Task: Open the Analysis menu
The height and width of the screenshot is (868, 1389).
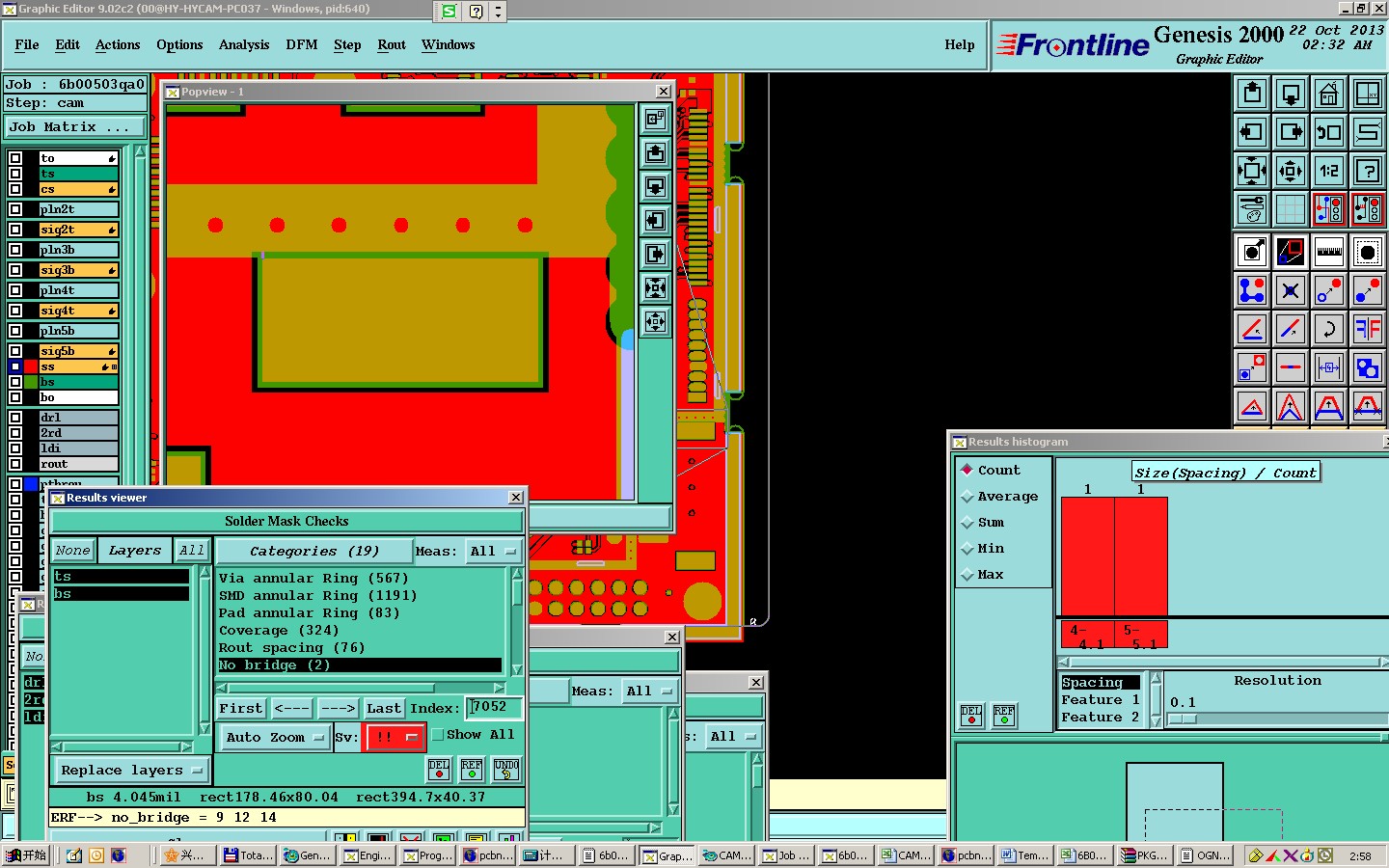Action: [244, 44]
